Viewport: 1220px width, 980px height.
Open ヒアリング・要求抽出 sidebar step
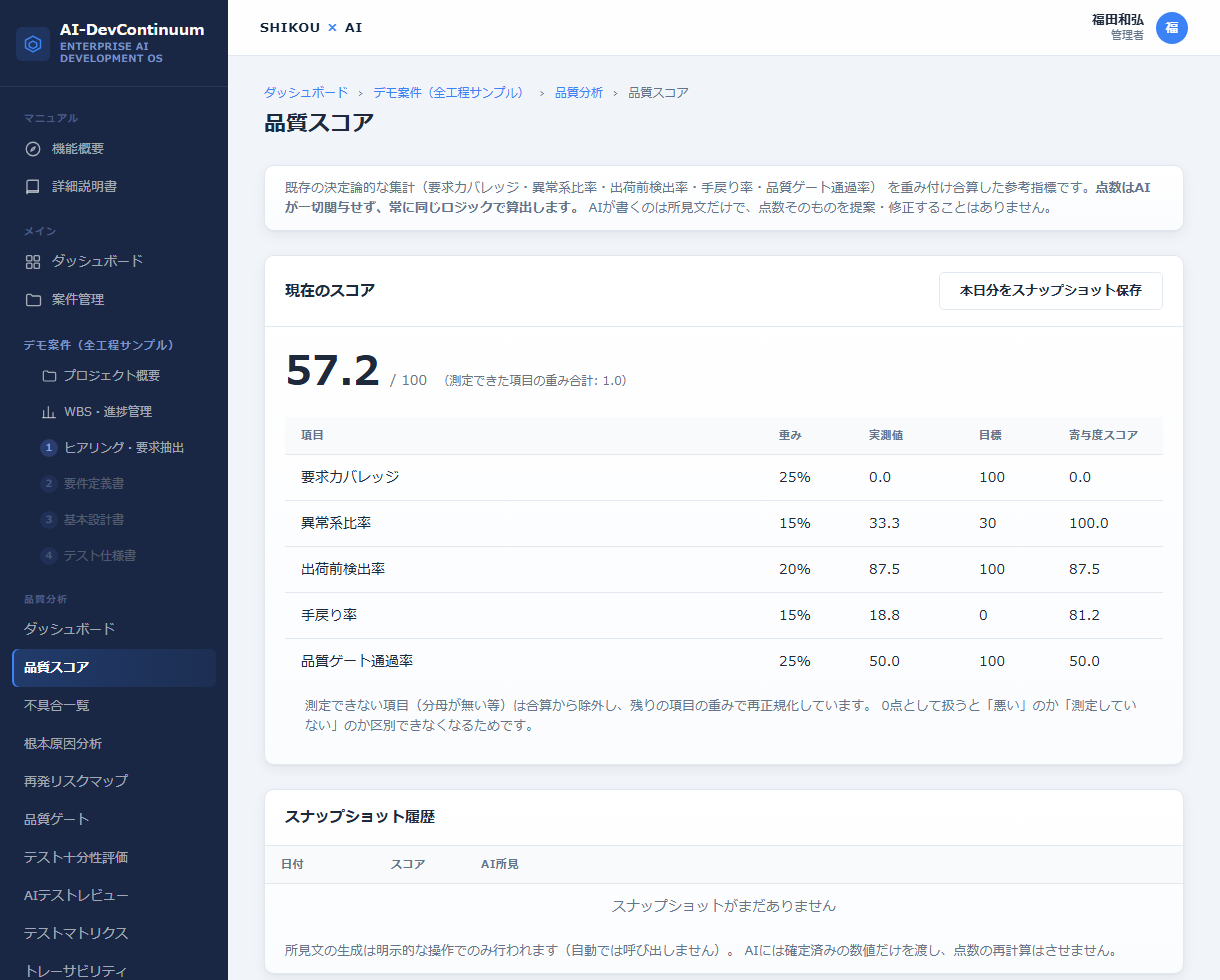click(x=122, y=448)
